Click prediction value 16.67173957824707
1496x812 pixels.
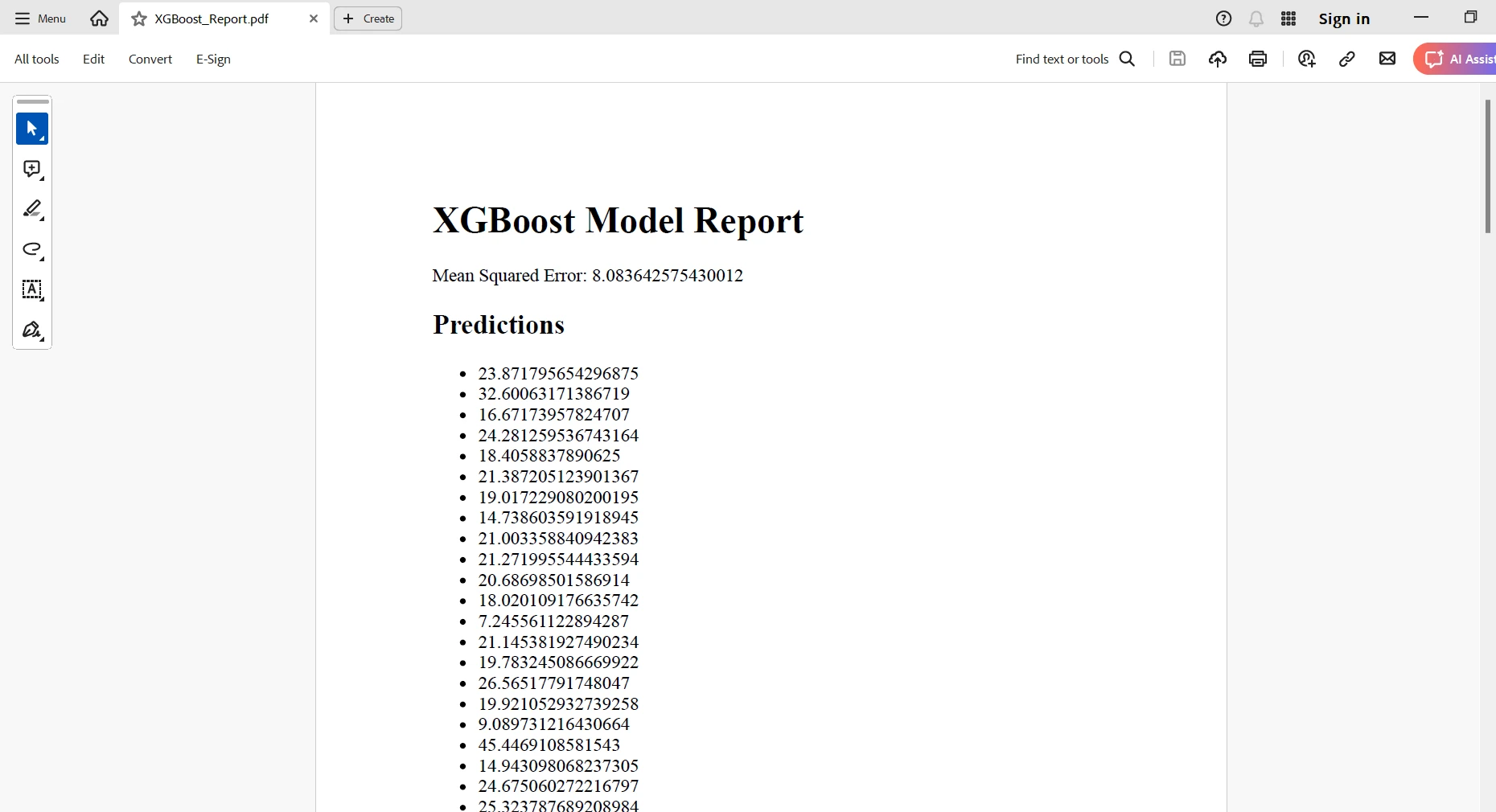pos(553,415)
